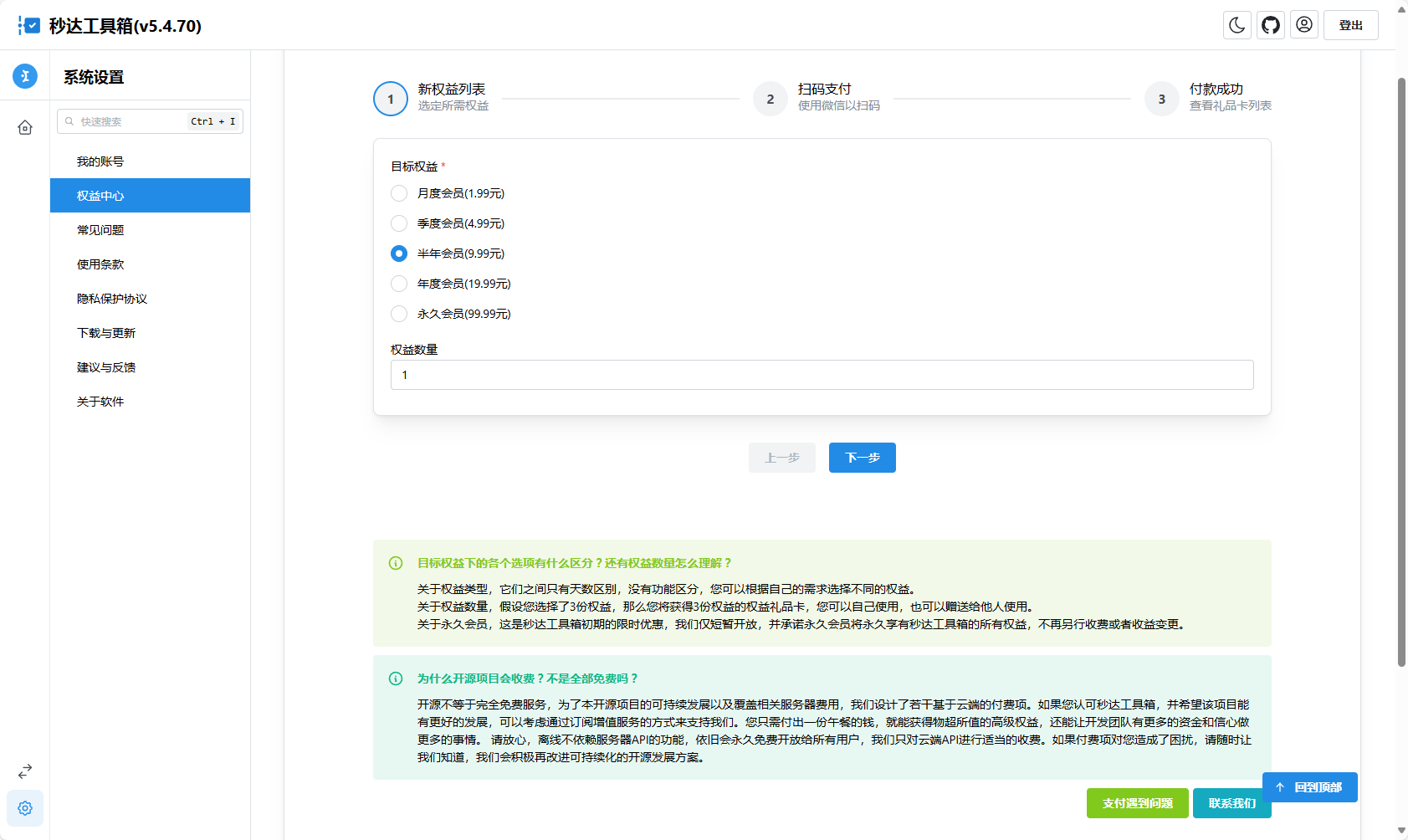
Task: Open 关于软件 menu entry
Action: (150, 402)
